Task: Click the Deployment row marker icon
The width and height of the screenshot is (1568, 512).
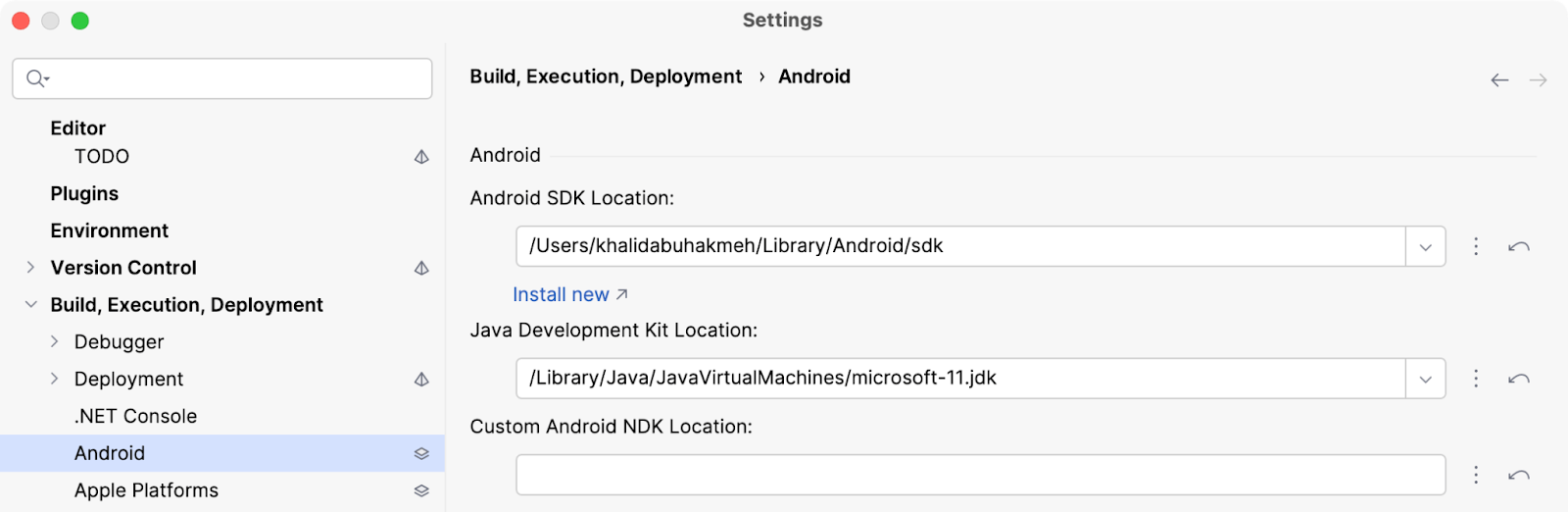Action: [421, 380]
